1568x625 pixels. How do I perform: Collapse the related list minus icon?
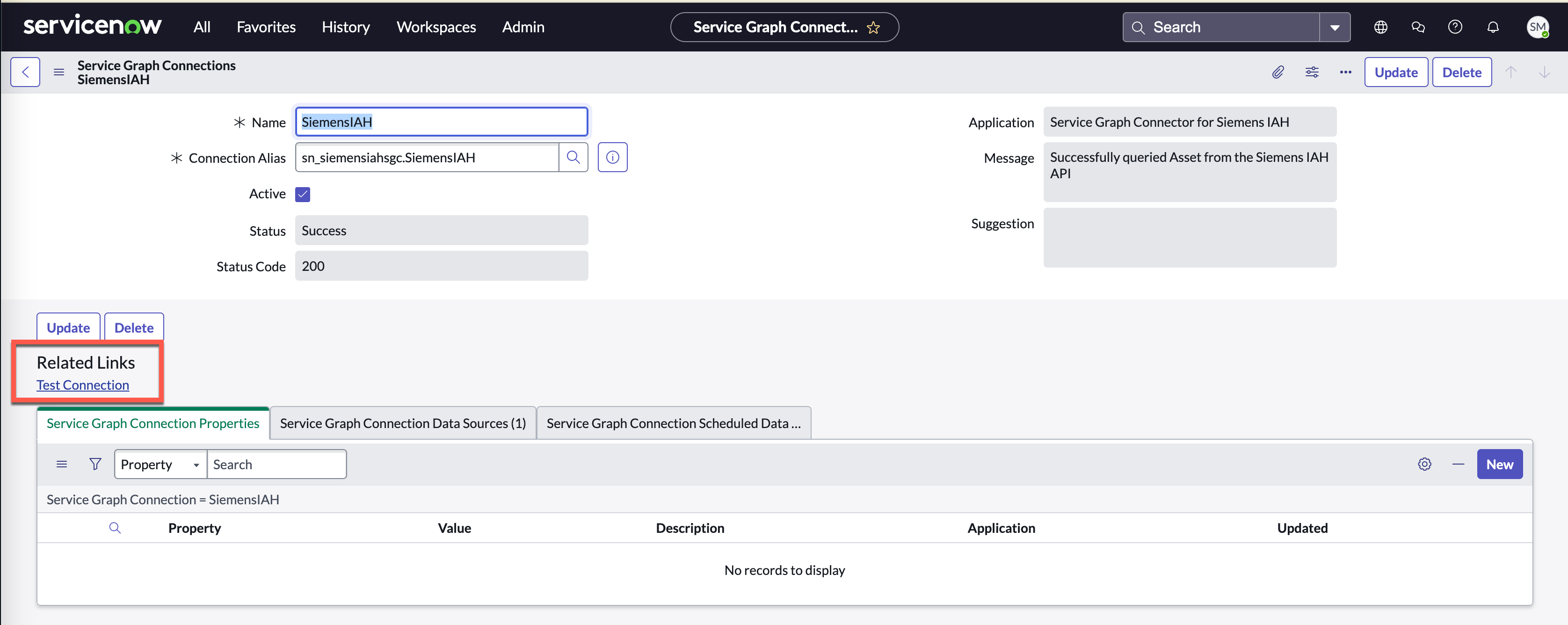[1458, 465]
